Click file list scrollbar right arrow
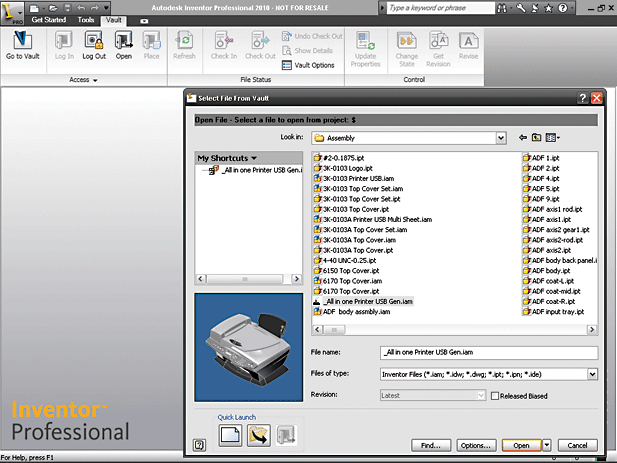Viewport: 617px width, 463px height. pos(591,330)
